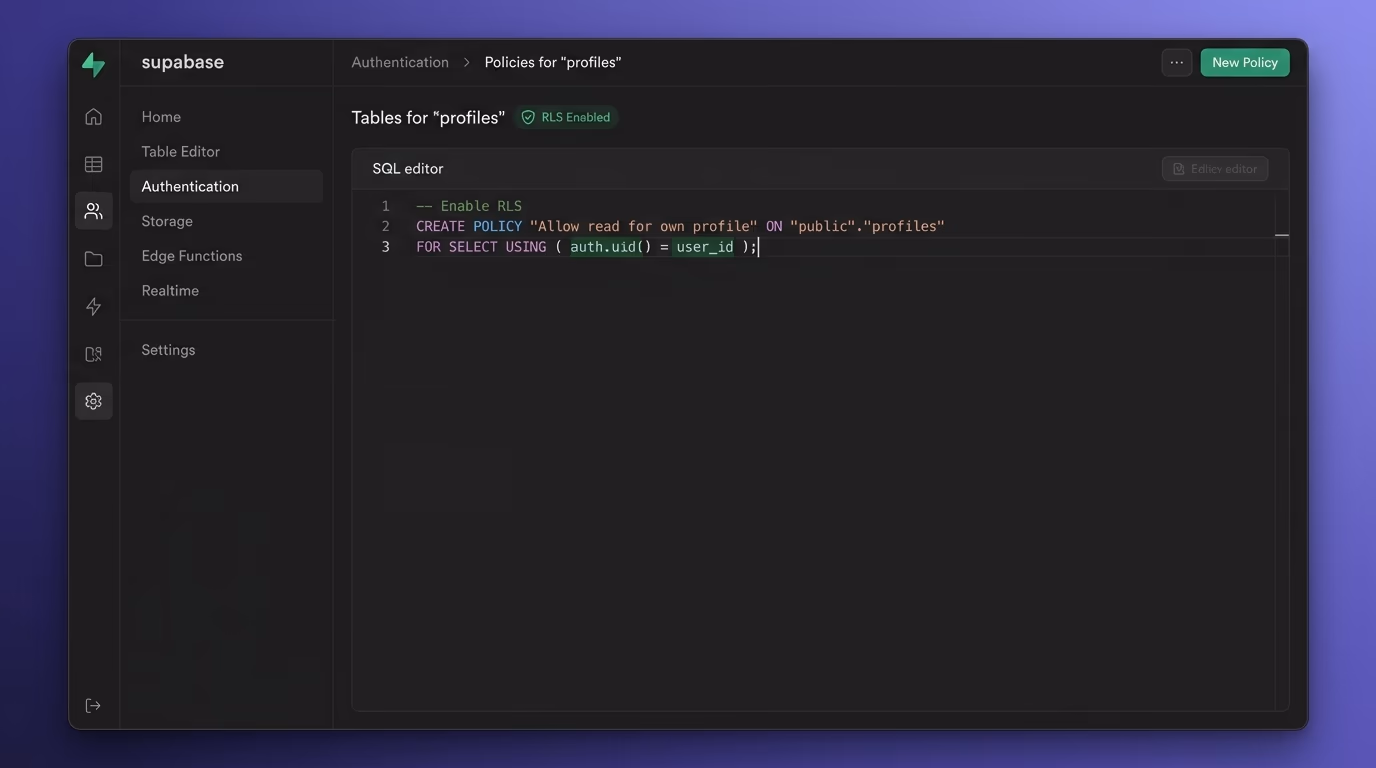Click line number 1 in the gutter
This screenshot has height=768, width=1376.
[385, 206]
